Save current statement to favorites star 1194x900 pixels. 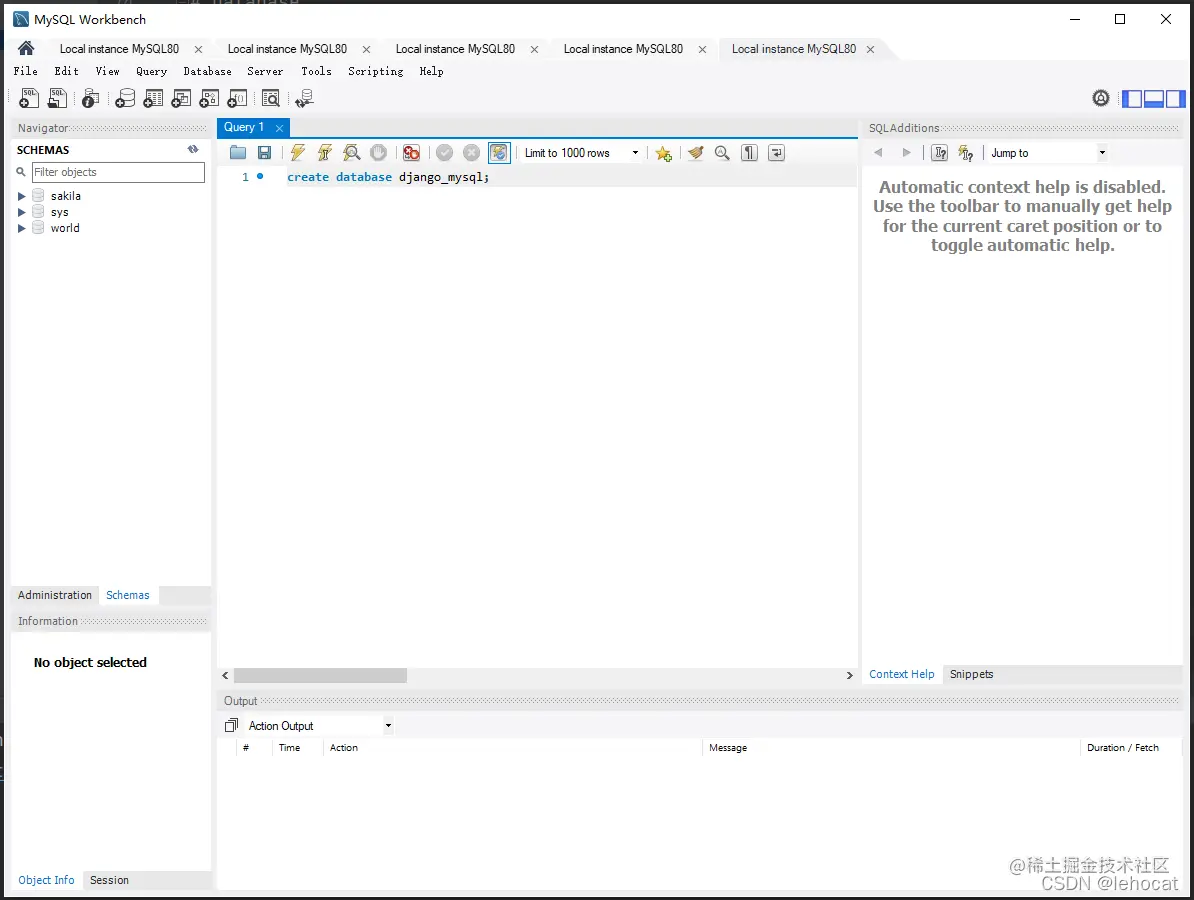click(663, 153)
